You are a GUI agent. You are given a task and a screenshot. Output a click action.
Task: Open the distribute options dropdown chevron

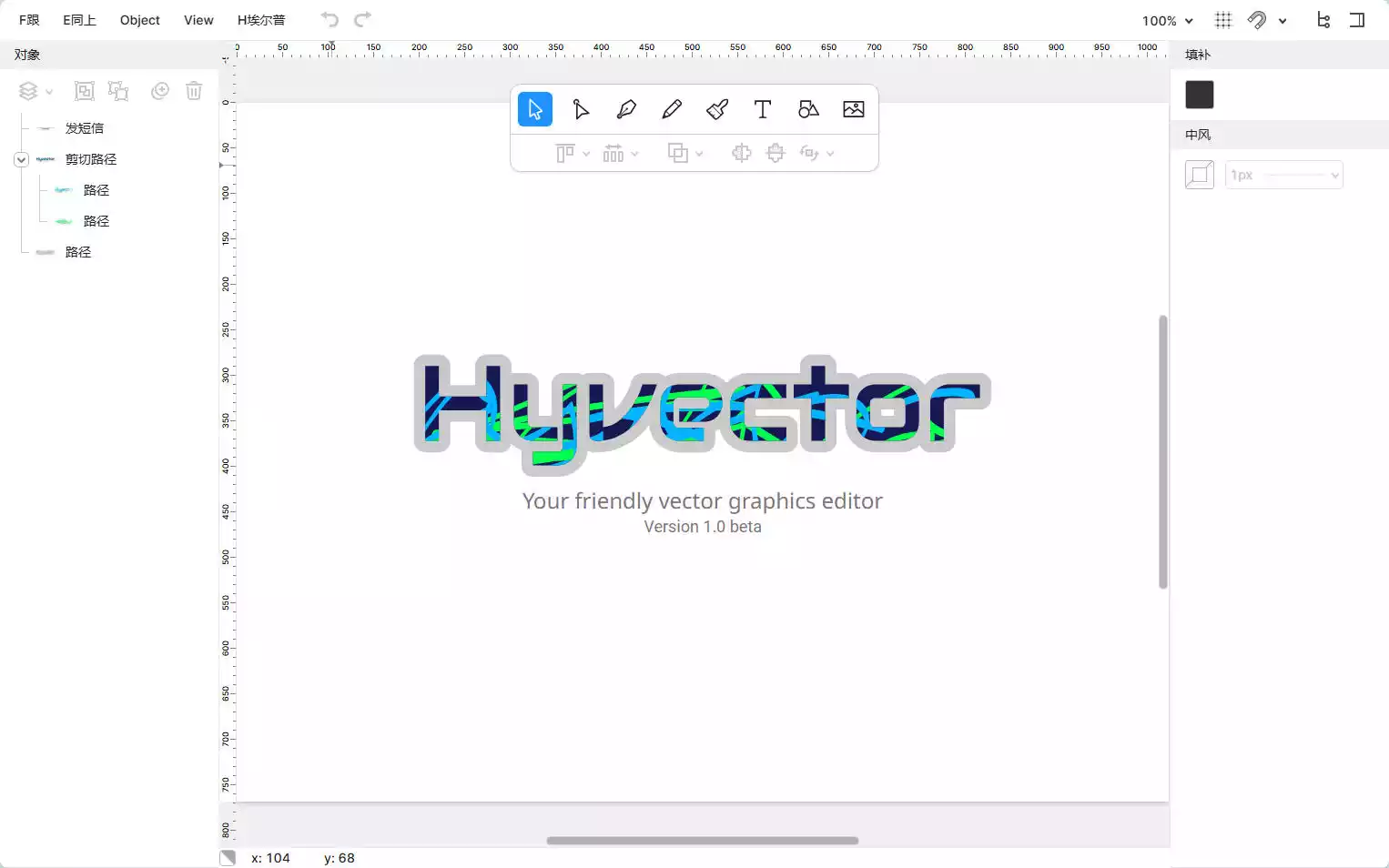[x=634, y=154]
